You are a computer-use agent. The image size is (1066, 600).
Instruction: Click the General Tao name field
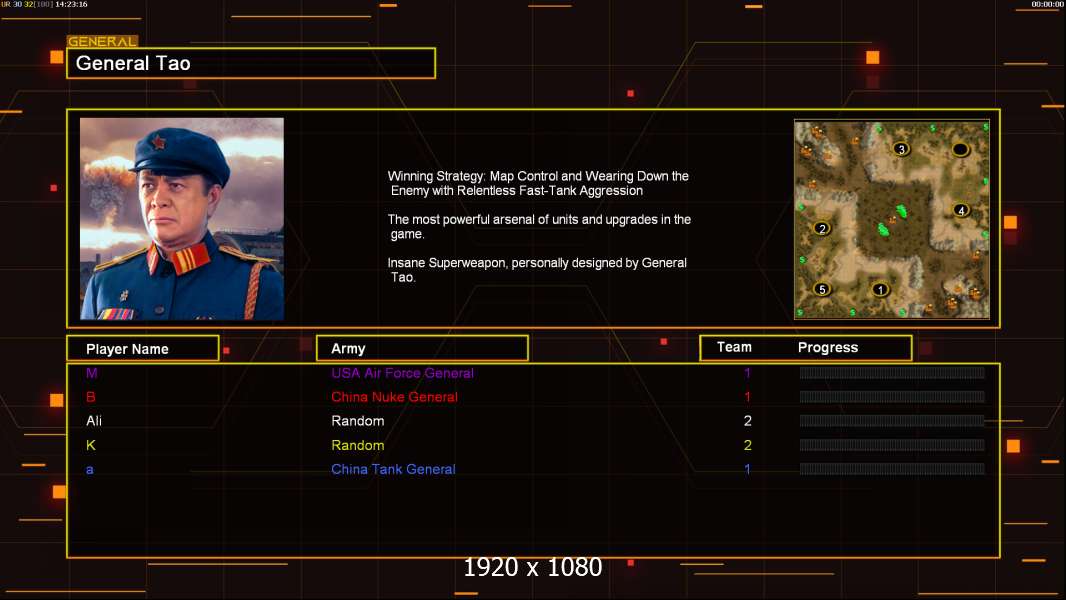pyautogui.click(x=251, y=63)
